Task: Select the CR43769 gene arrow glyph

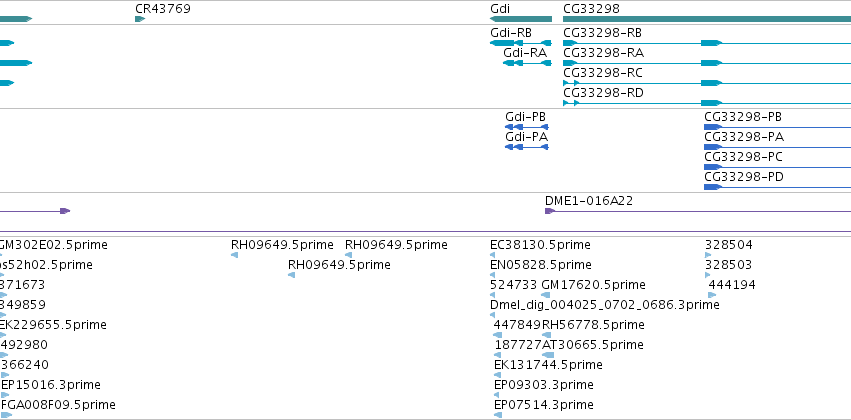Action: point(140,19)
